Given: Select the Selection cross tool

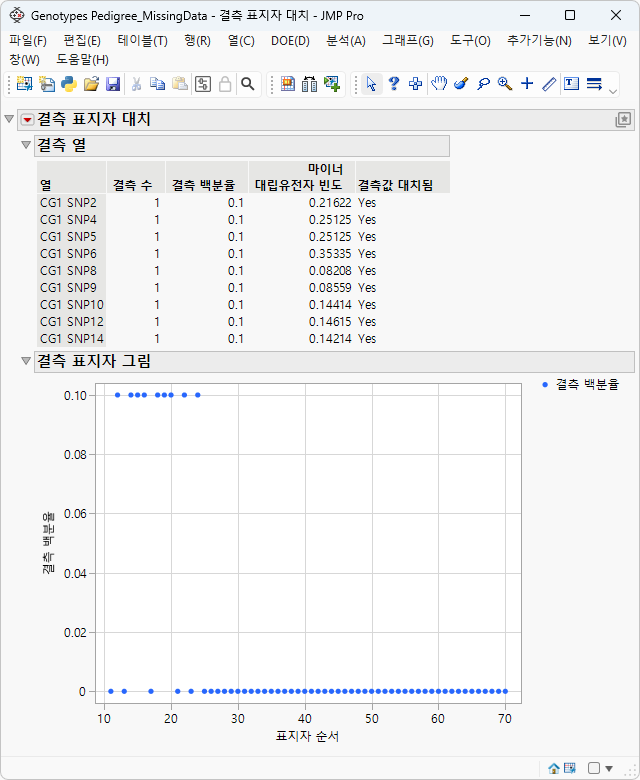Looking at the screenshot, I should coord(416,84).
